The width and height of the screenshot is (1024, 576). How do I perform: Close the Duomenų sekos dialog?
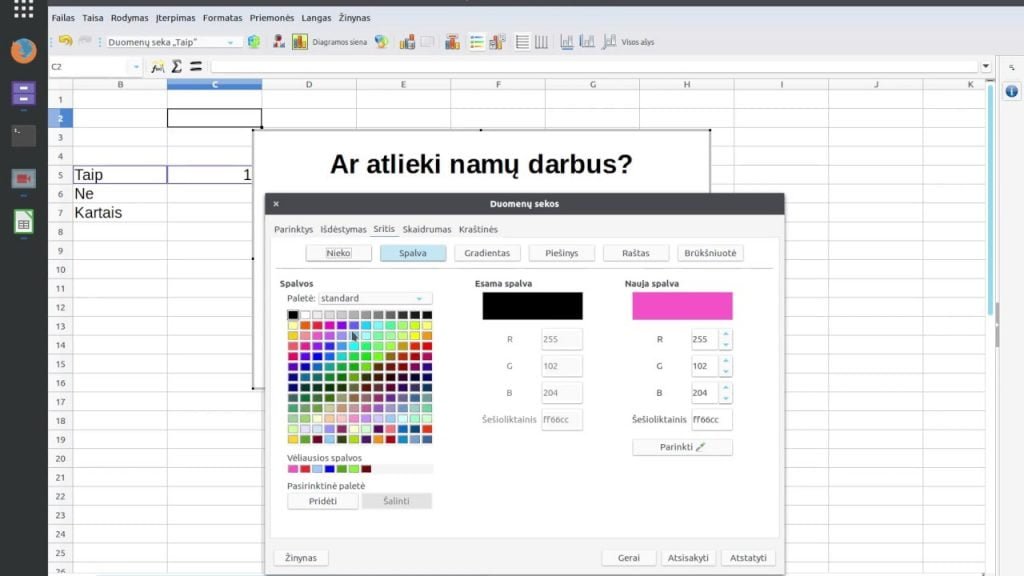click(x=276, y=204)
